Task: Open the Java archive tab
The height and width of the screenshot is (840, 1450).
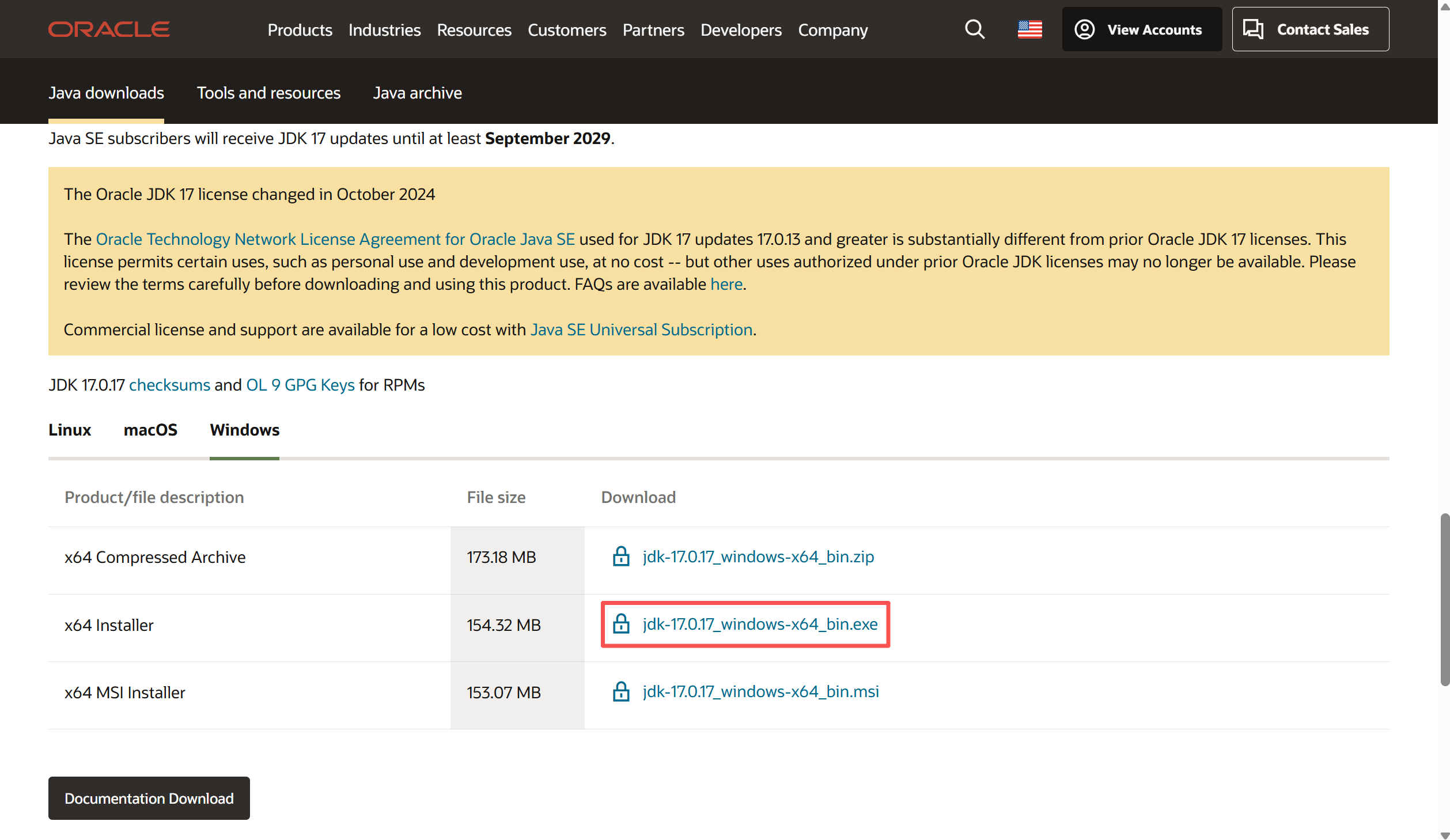Action: pyautogui.click(x=417, y=93)
